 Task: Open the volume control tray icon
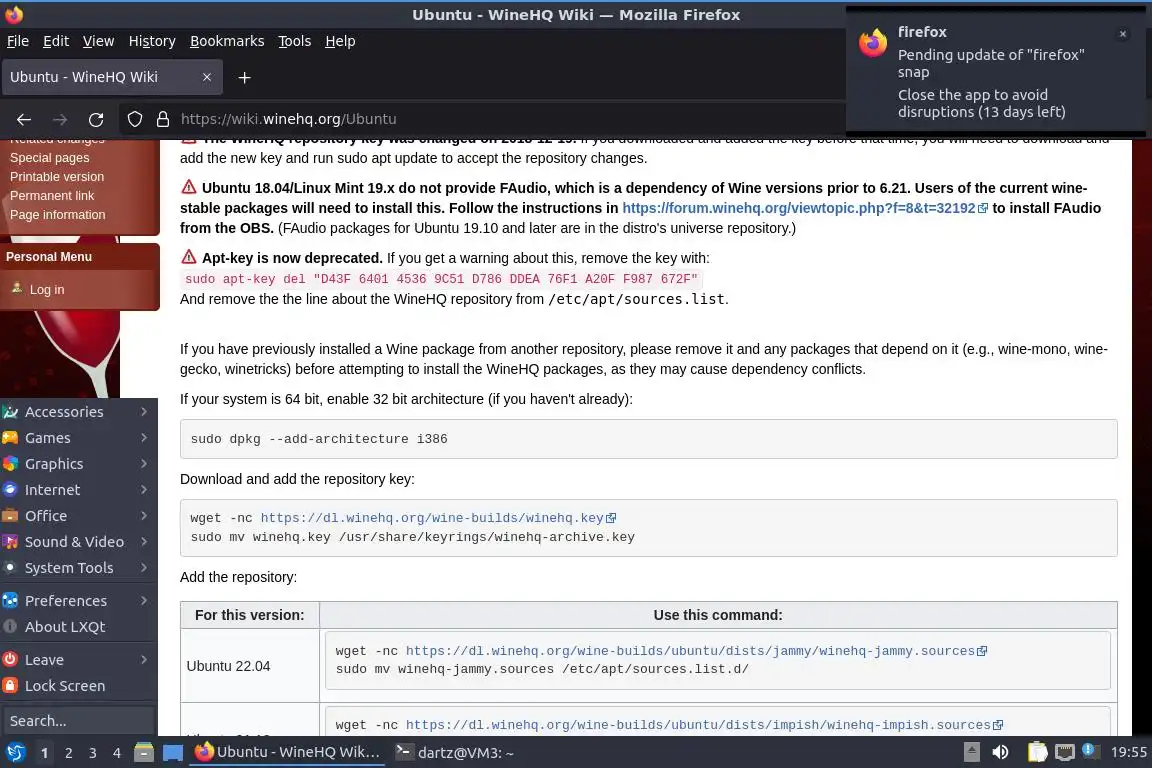coord(1001,752)
